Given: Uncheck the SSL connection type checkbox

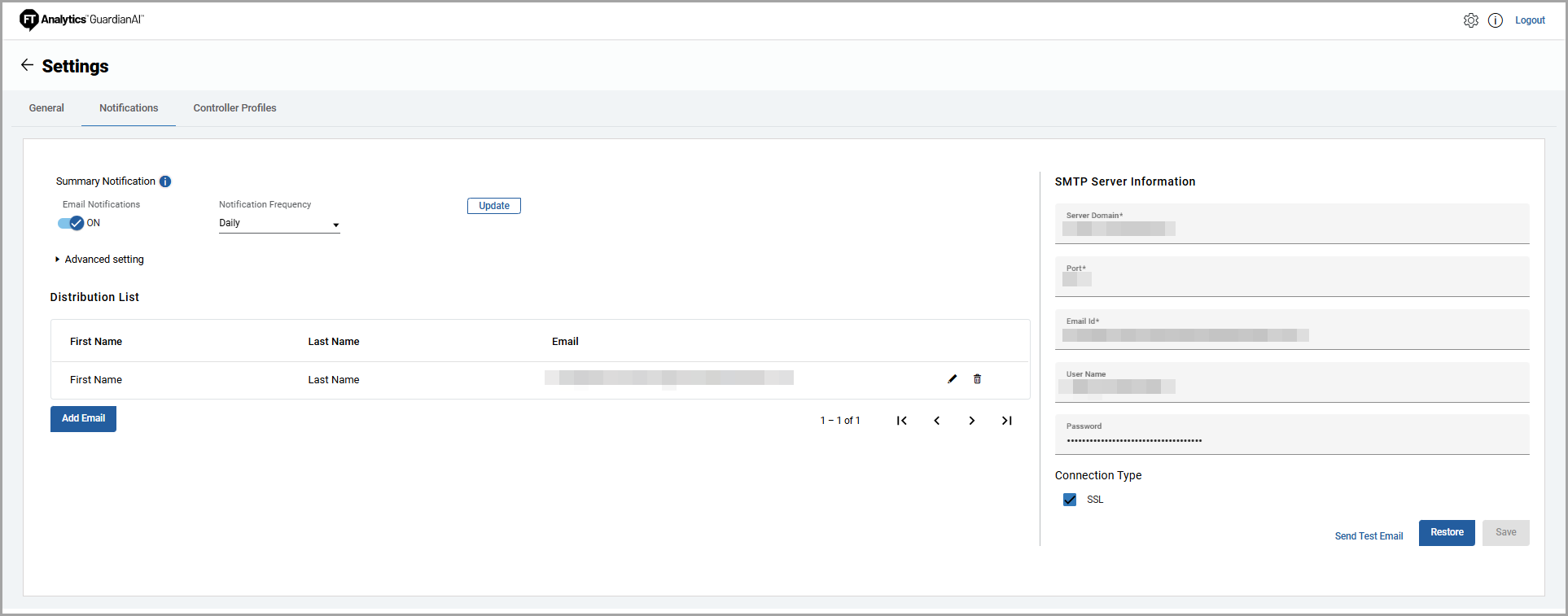Looking at the screenshot, I should click(x=1069, y=500).
